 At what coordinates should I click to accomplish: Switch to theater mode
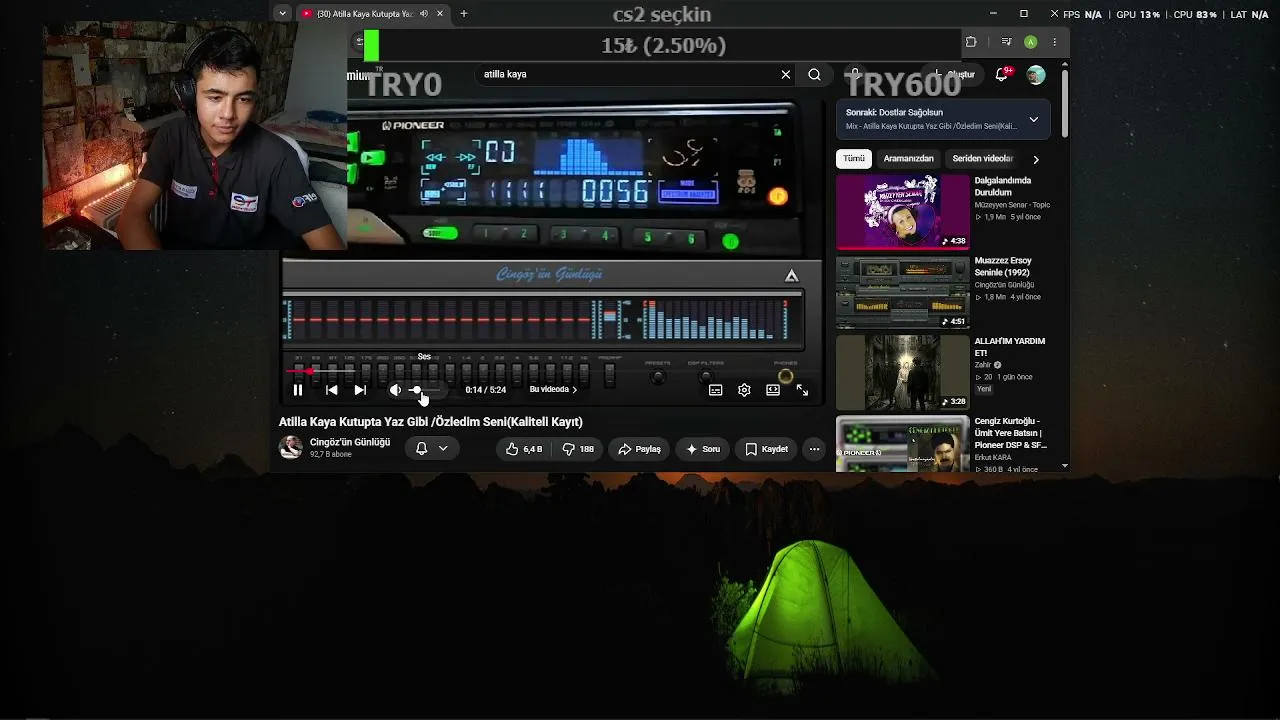pos(773,390)
